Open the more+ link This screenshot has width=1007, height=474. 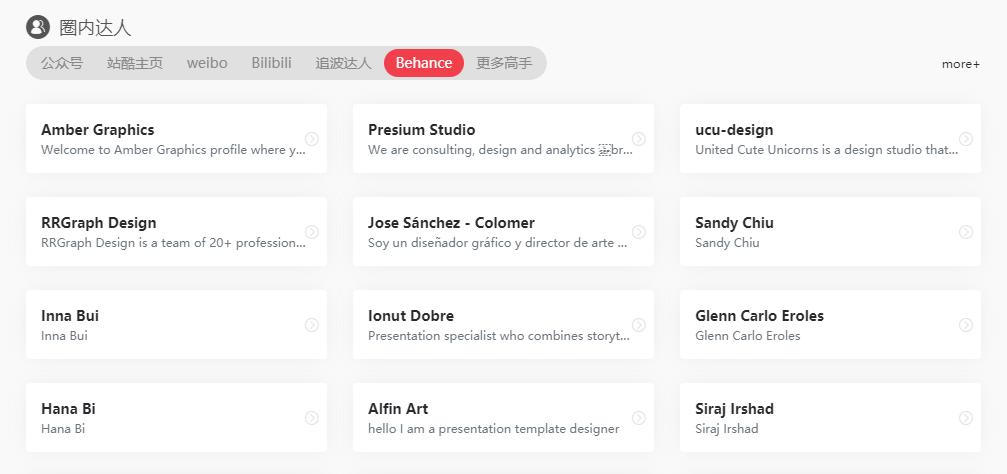961,64
